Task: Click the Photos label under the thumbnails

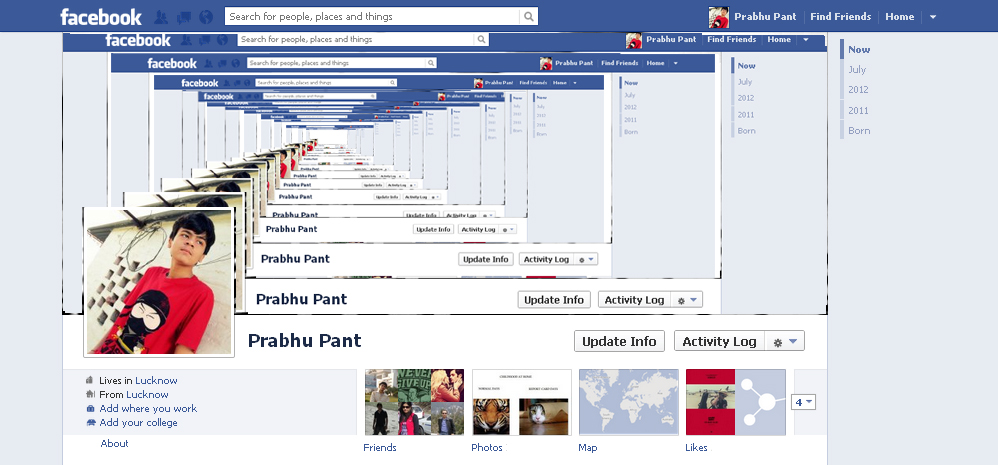Action: (x=487, y=448)
